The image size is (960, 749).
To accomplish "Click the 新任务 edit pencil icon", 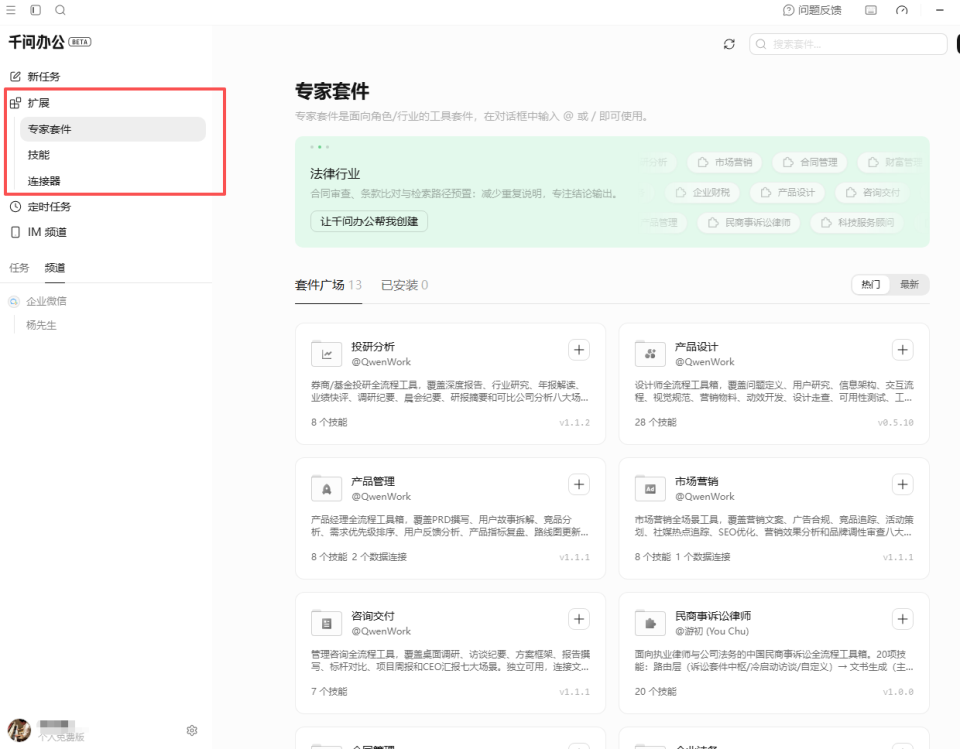I will 15,77.
